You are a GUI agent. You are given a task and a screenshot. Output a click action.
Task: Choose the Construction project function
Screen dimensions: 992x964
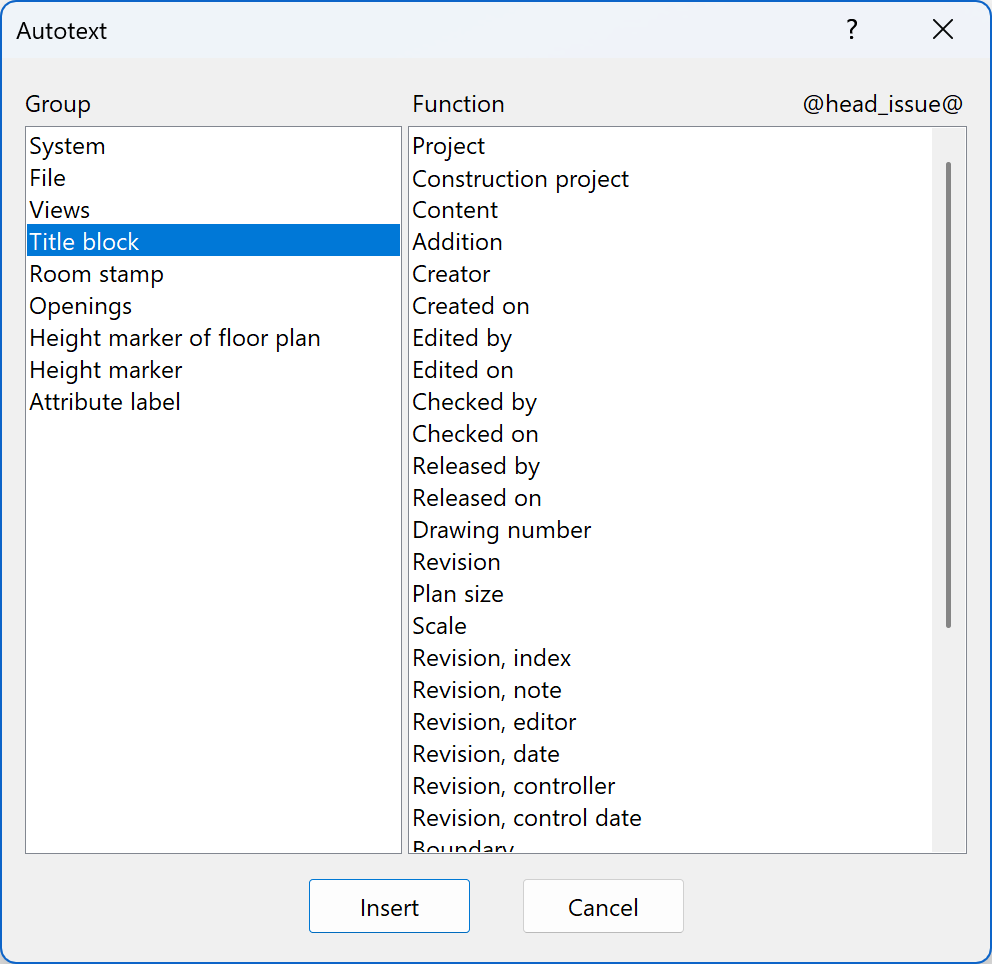520,177
